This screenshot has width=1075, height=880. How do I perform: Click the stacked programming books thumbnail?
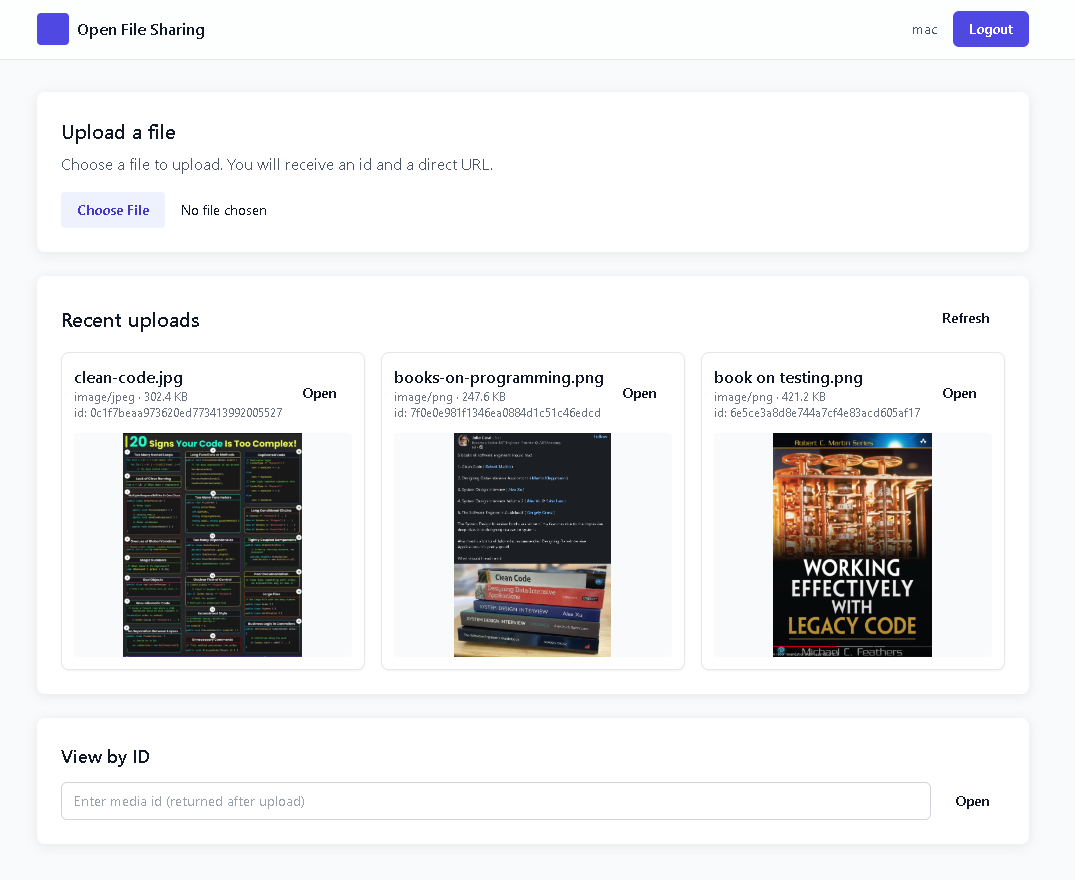[532, 545]
